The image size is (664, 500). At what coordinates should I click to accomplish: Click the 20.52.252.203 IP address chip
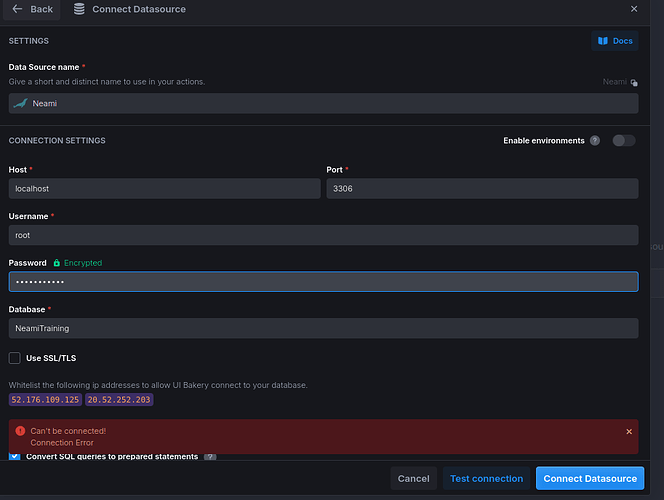119,400
